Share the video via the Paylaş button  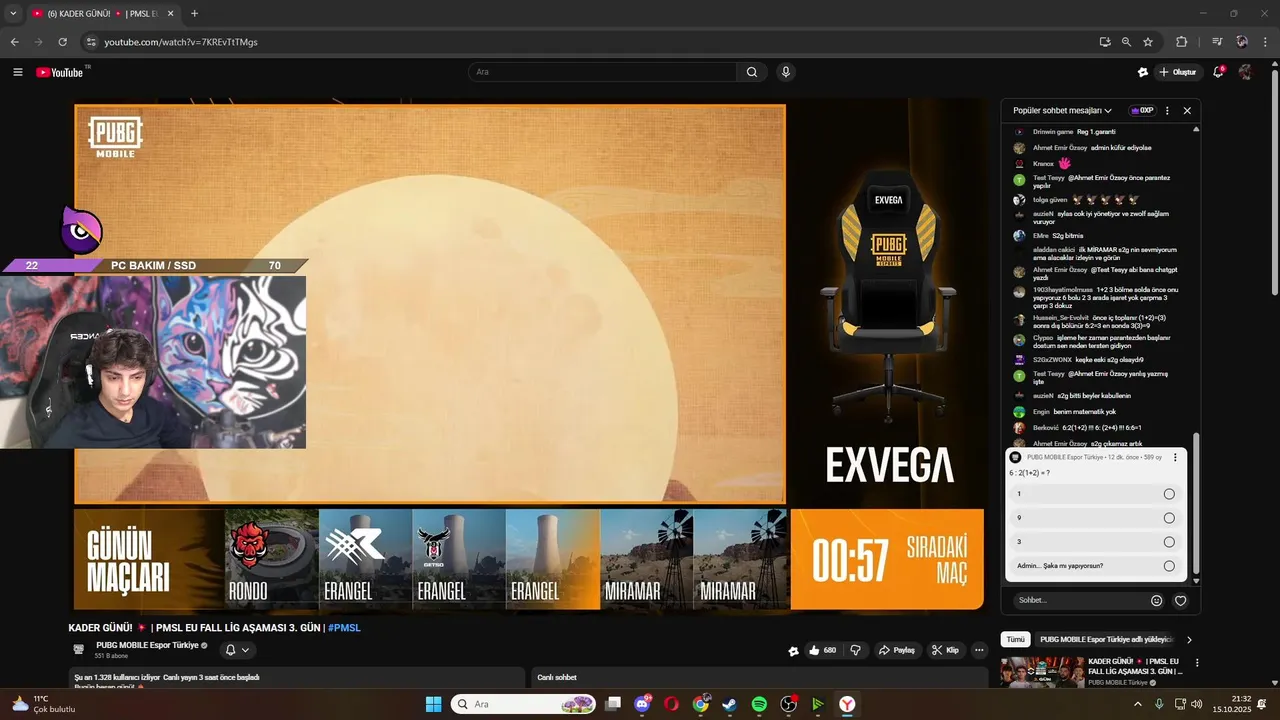[897, 650]
